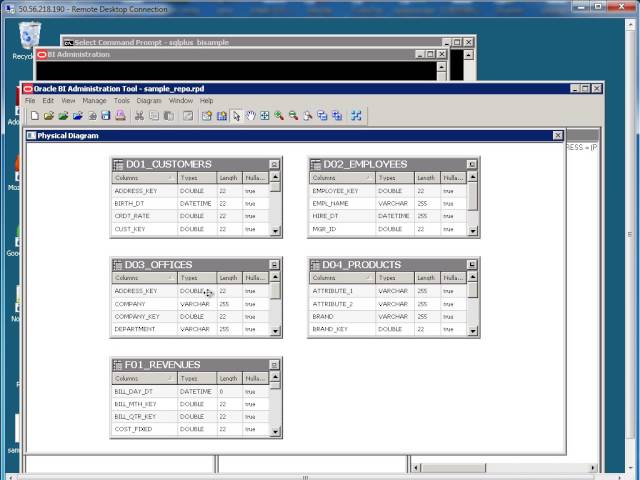Click the Recycle Bin desktop icon
640x480 pixels.
pos(29,36)
